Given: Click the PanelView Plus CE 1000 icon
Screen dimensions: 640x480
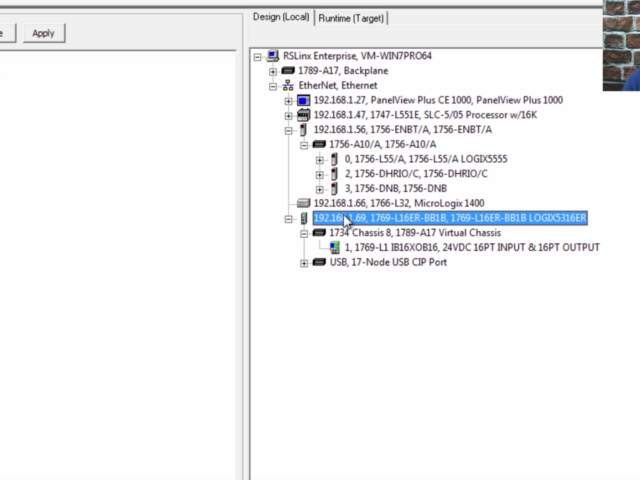Looking at the screenshot, I should (x=303, y=100).
